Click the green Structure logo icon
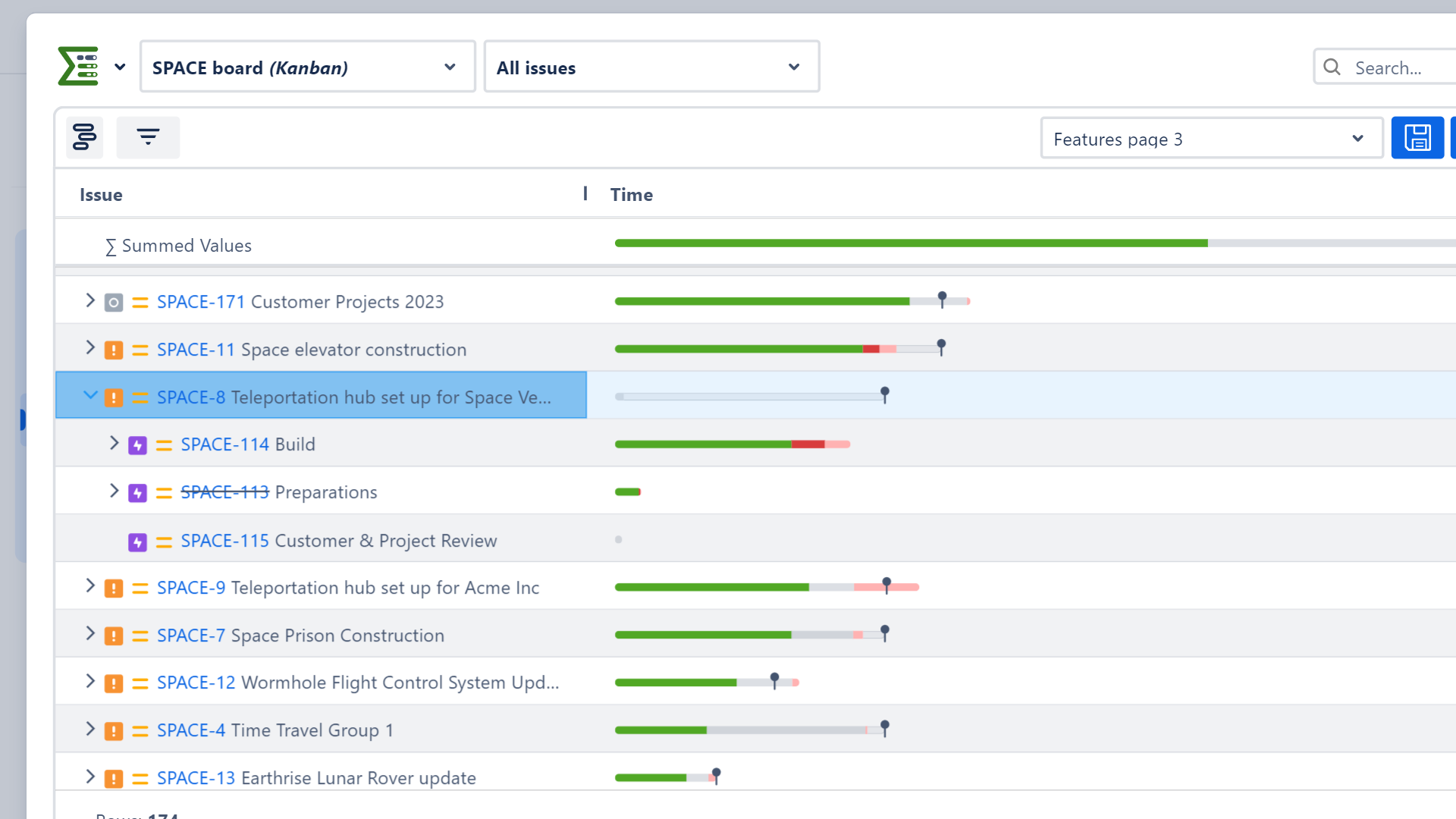 tap(78, 67)
